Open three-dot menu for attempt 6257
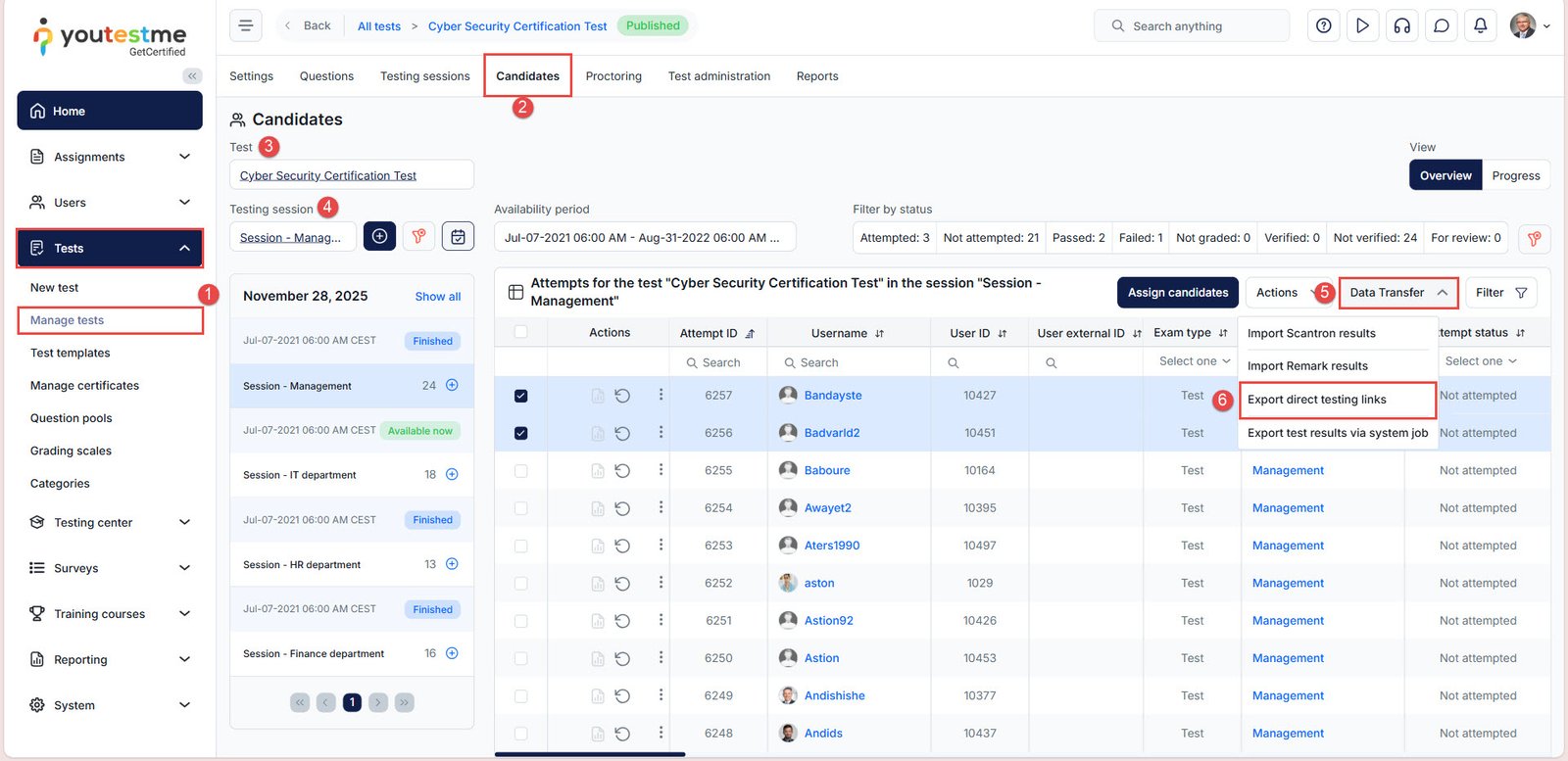Image resolution: width=1568 pixels, height=761 pixels. tap(661, 395)
